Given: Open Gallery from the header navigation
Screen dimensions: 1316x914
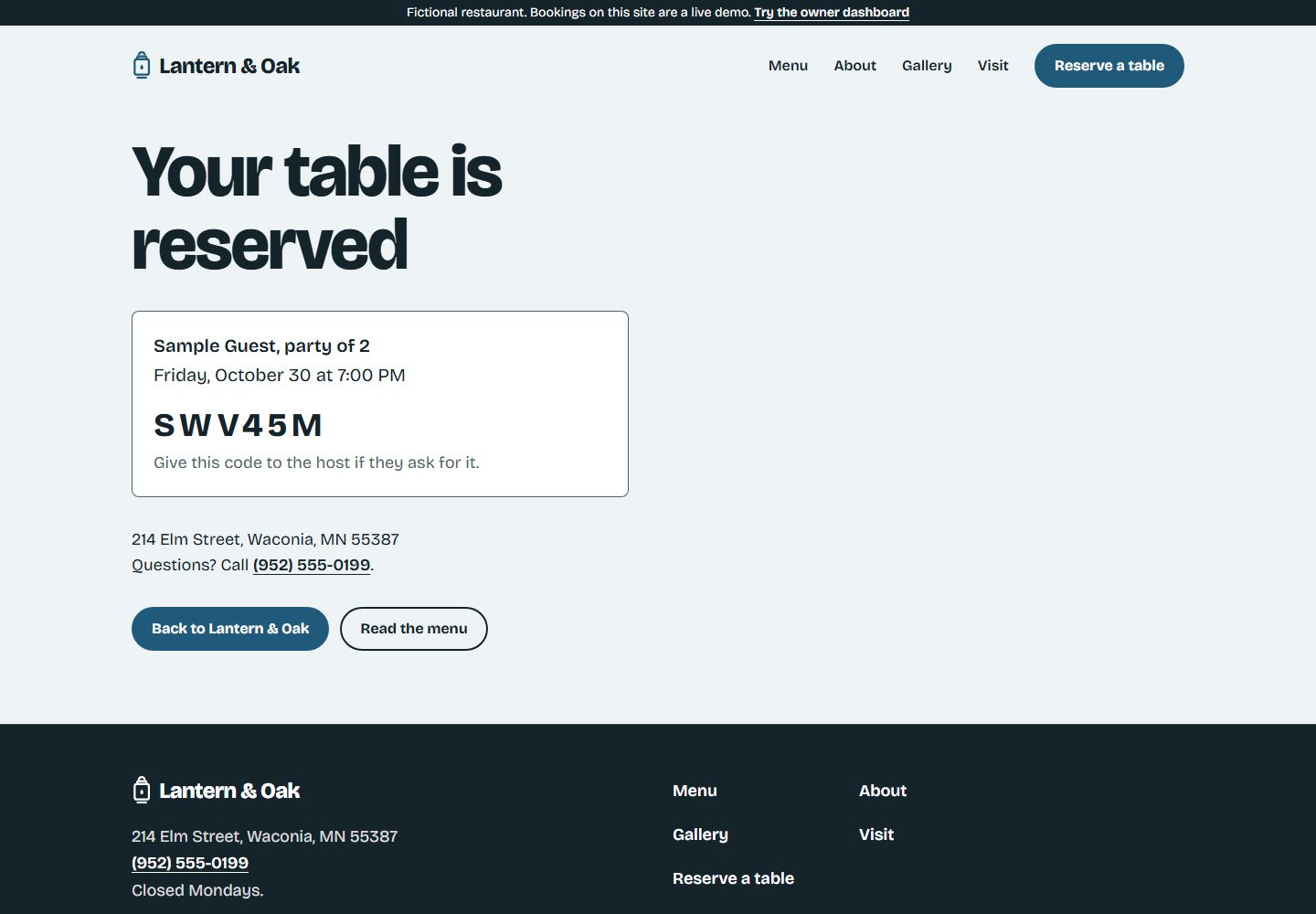Looking at the screenshot, I should pyautogui.click(x=927, y=66).
